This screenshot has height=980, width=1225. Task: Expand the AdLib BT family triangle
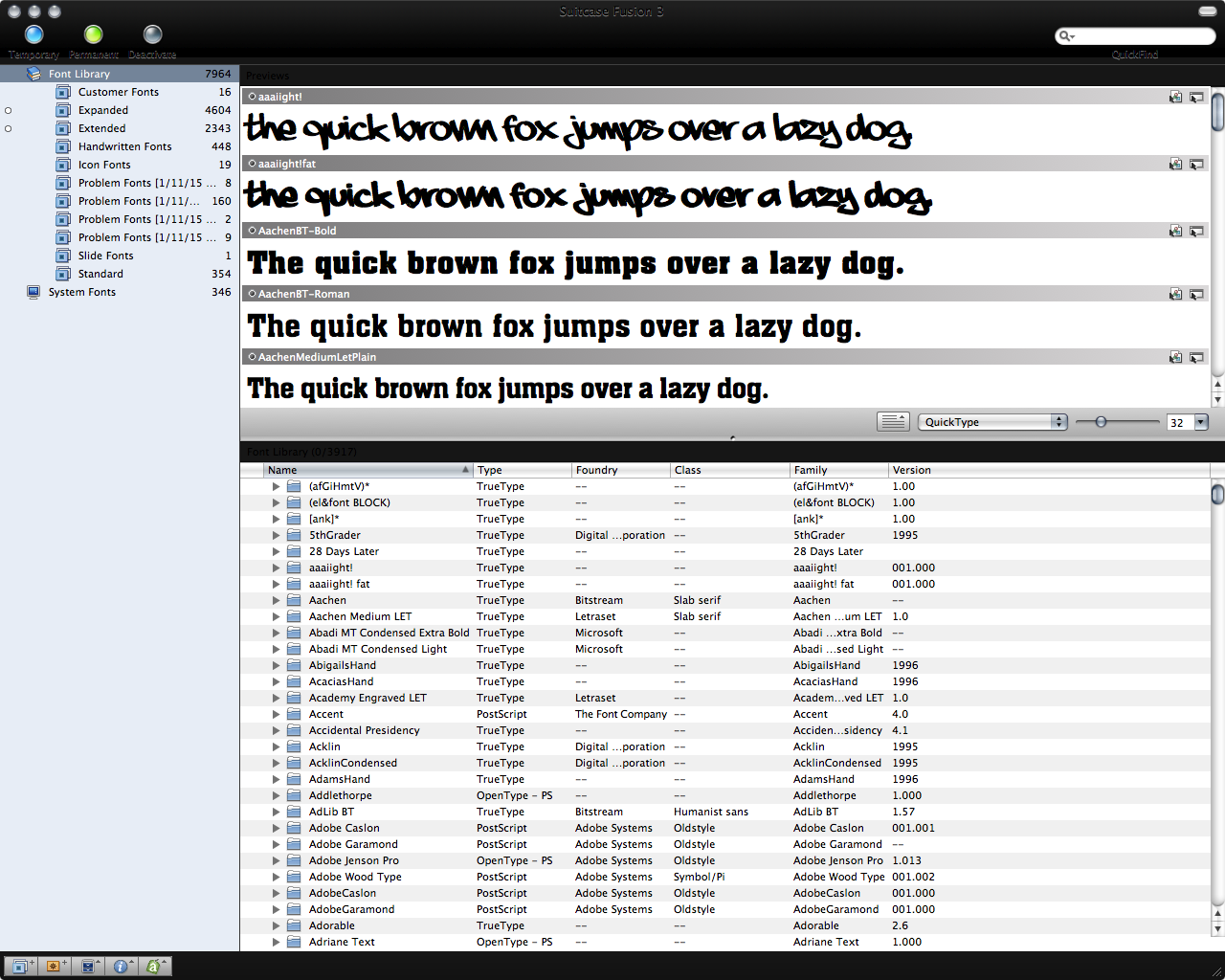coord(276,812)
